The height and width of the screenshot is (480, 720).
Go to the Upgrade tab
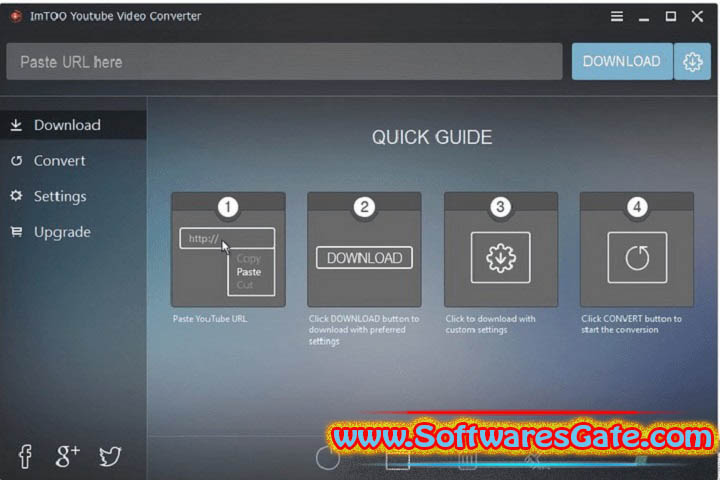73,232
